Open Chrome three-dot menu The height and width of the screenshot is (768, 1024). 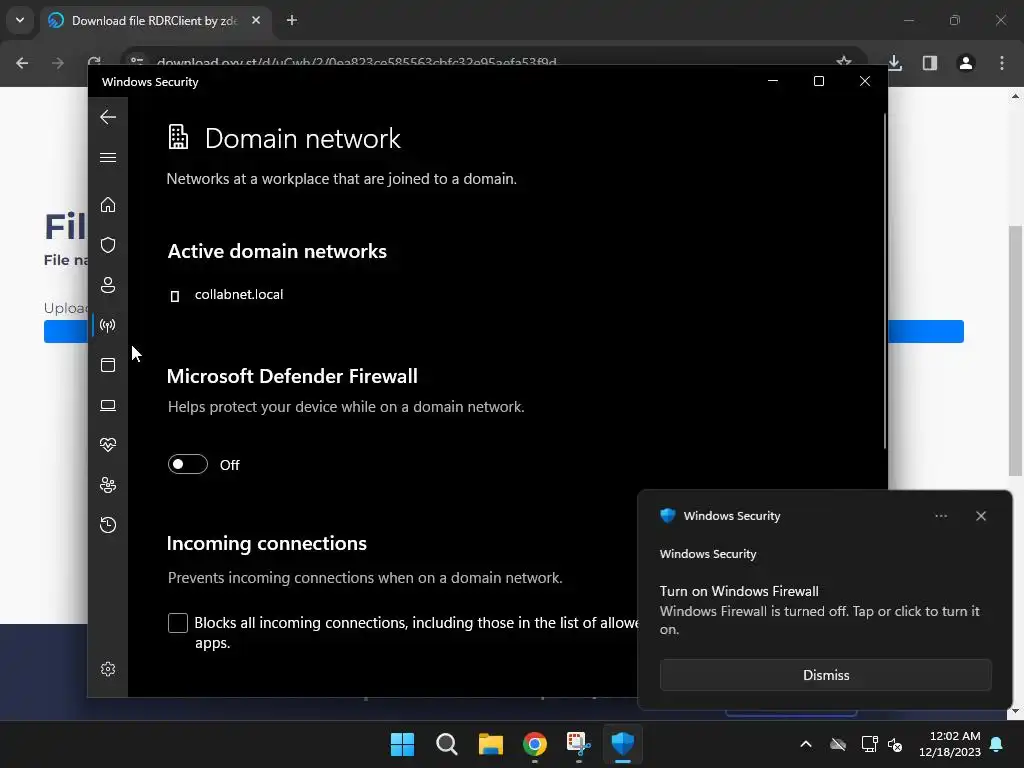coord(1002,63)
